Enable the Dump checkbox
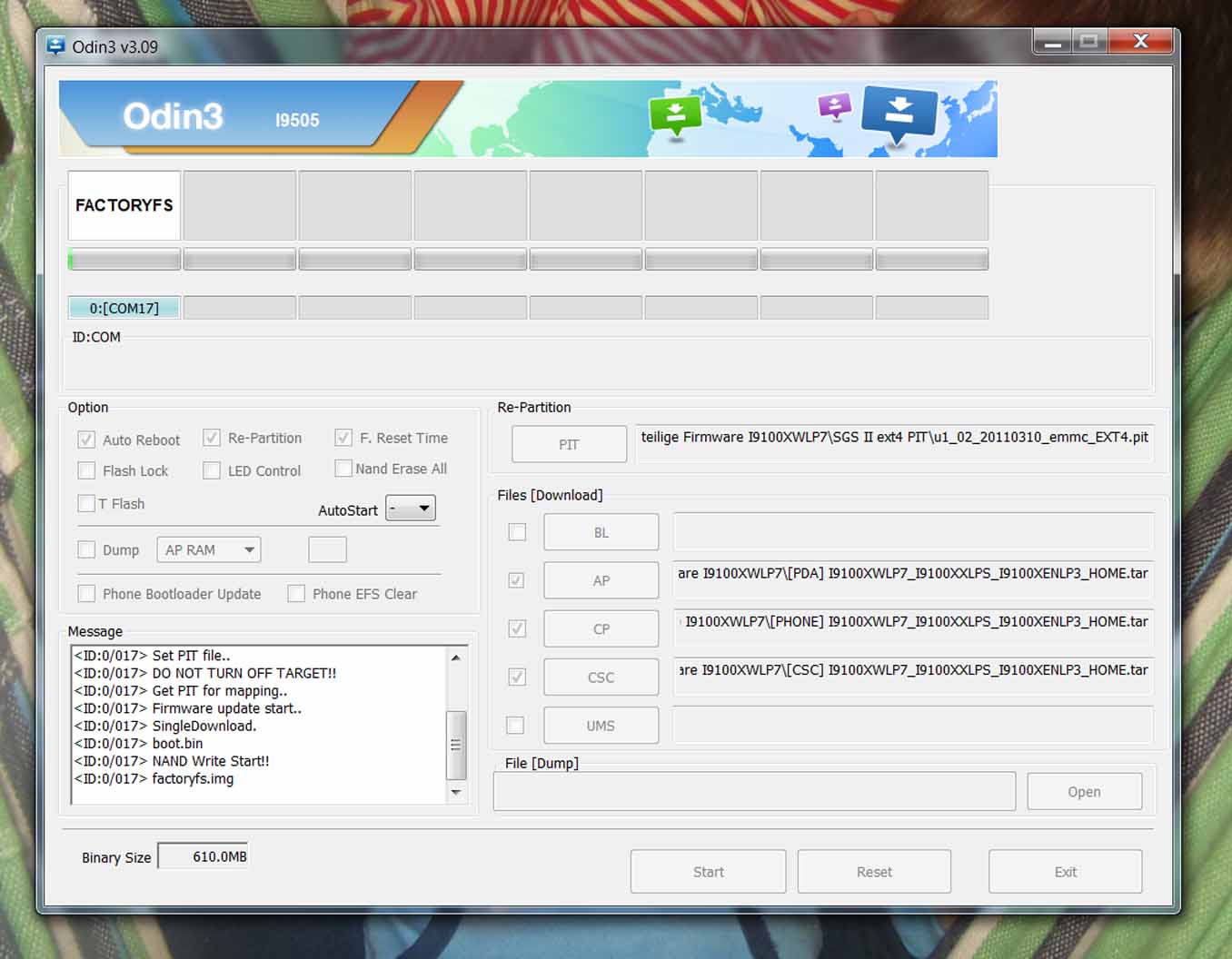 (x=86, y=549)
